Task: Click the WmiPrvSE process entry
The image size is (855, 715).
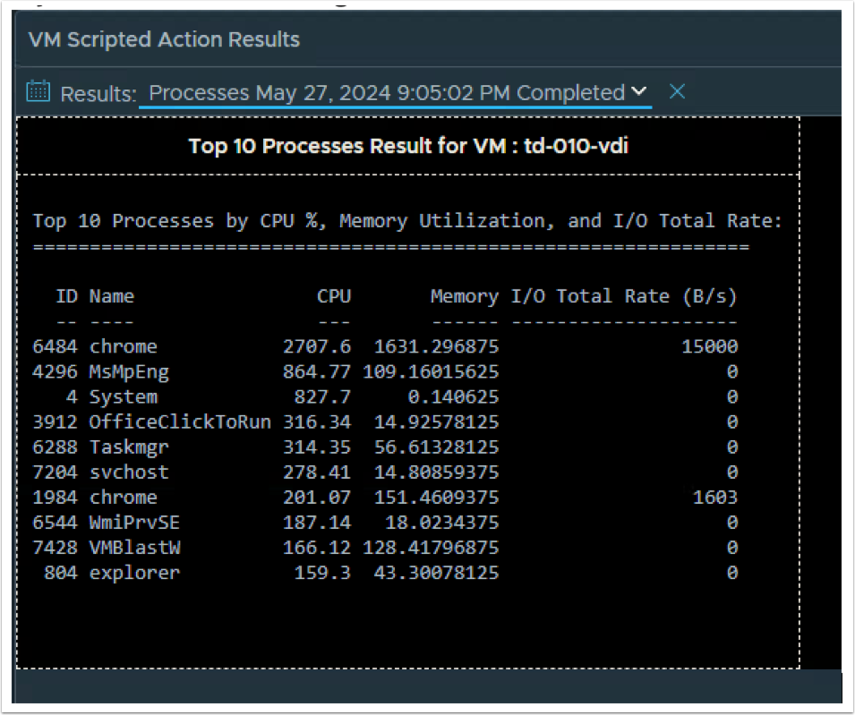Action: pyautogui.click(x=134, y=523)
